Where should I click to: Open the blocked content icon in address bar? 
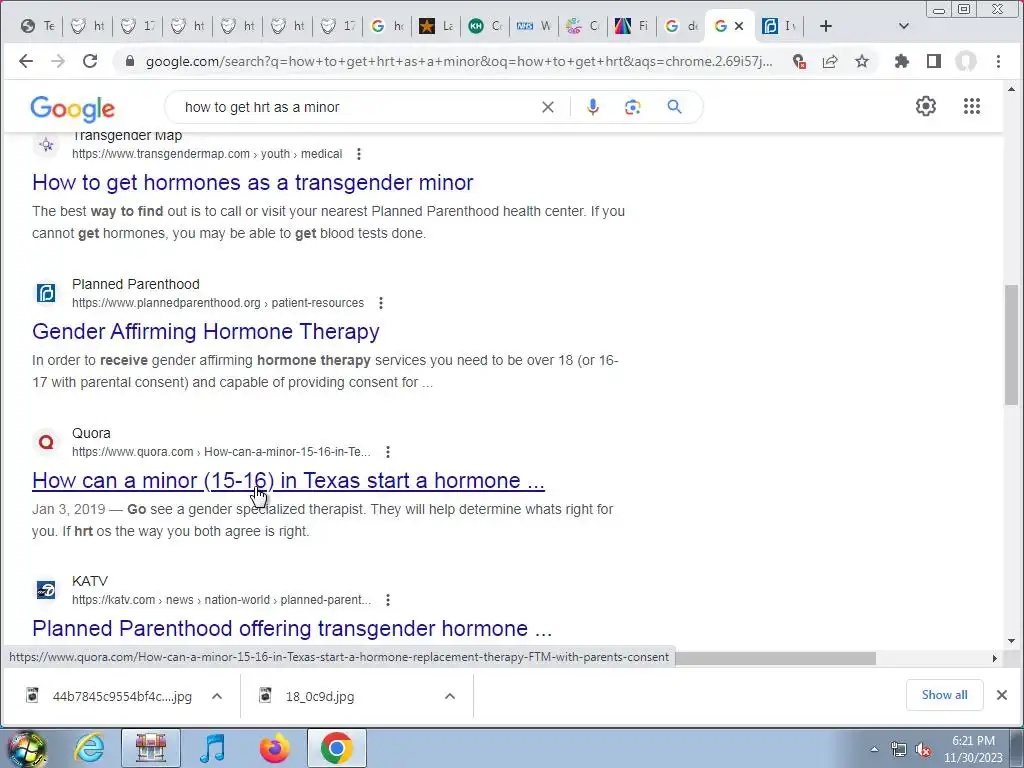click(799, 61)
